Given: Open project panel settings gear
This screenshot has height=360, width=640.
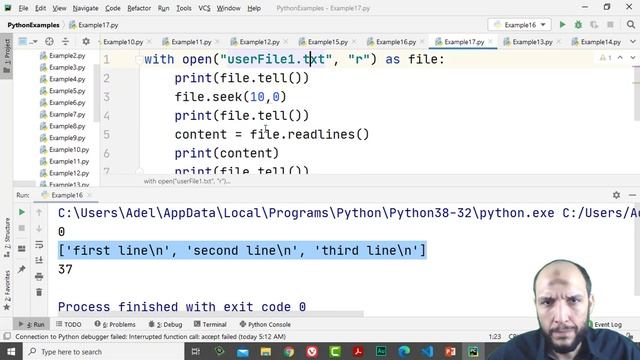Looking at the screenshot, I should pyautogui.click(x=86, y=42).
